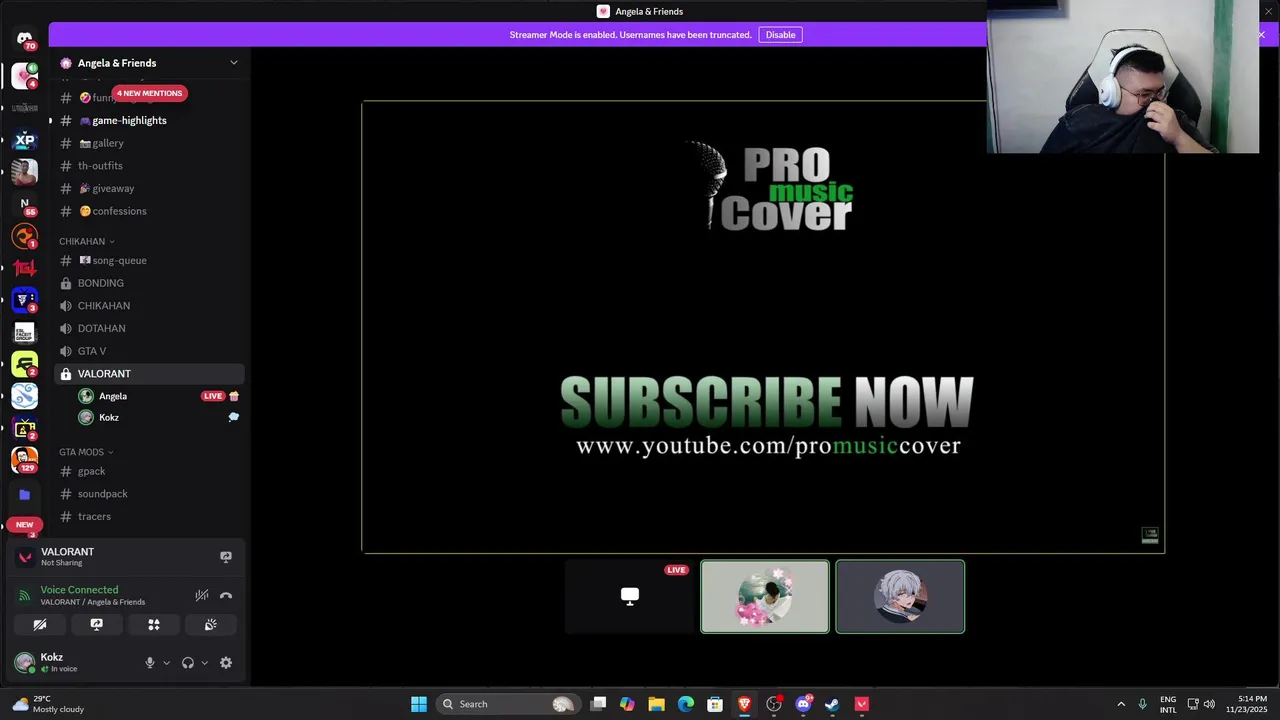Collapse the GTA MODS category
Screen dimensions: 1280x720
86,452
